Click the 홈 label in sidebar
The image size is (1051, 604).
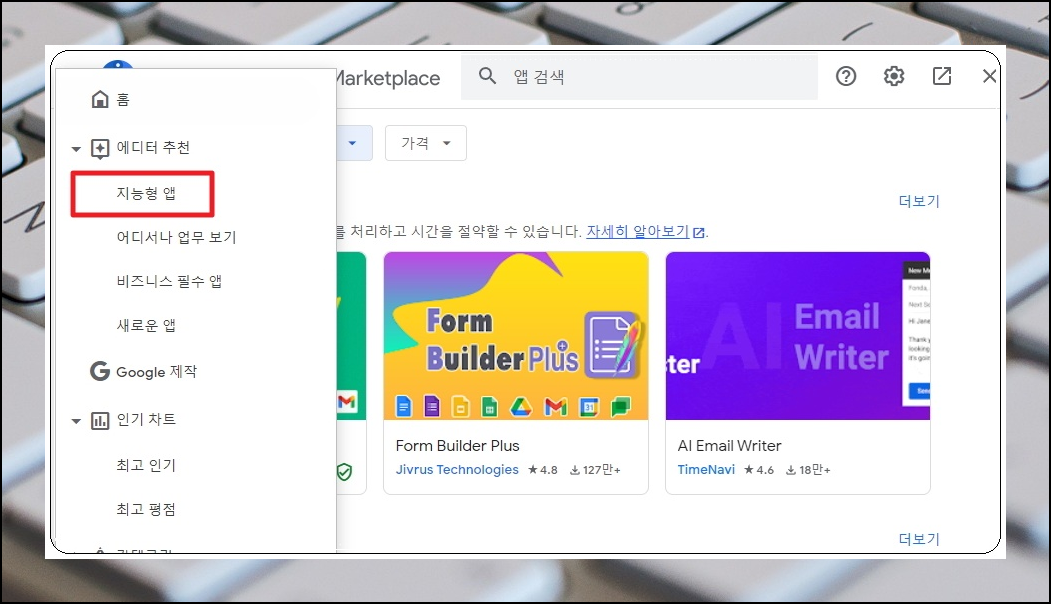pyautogui.click(x=123, y=100)
